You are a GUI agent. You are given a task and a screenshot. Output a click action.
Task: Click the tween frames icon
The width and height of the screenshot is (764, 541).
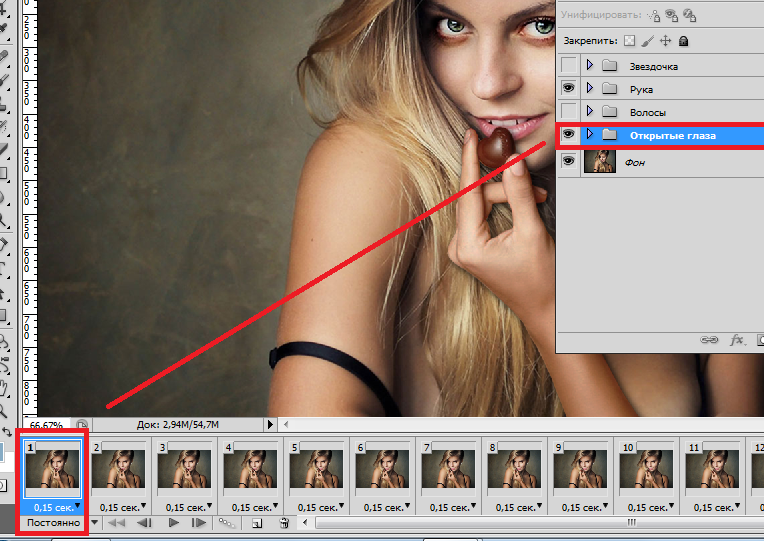(x=227, y=523)
